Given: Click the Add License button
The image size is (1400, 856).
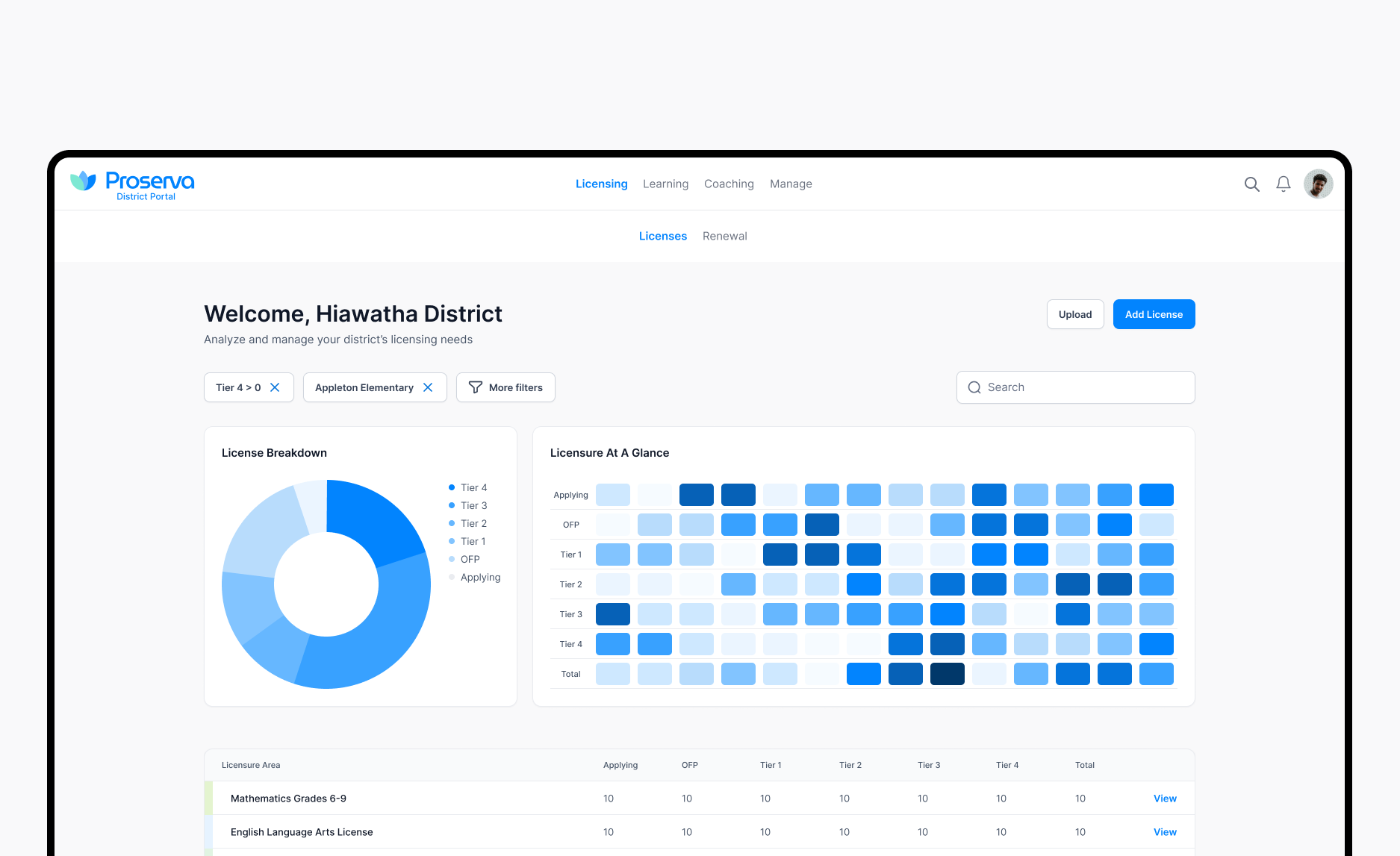Looking at the screenshot, I should (x=1154, y=314).
